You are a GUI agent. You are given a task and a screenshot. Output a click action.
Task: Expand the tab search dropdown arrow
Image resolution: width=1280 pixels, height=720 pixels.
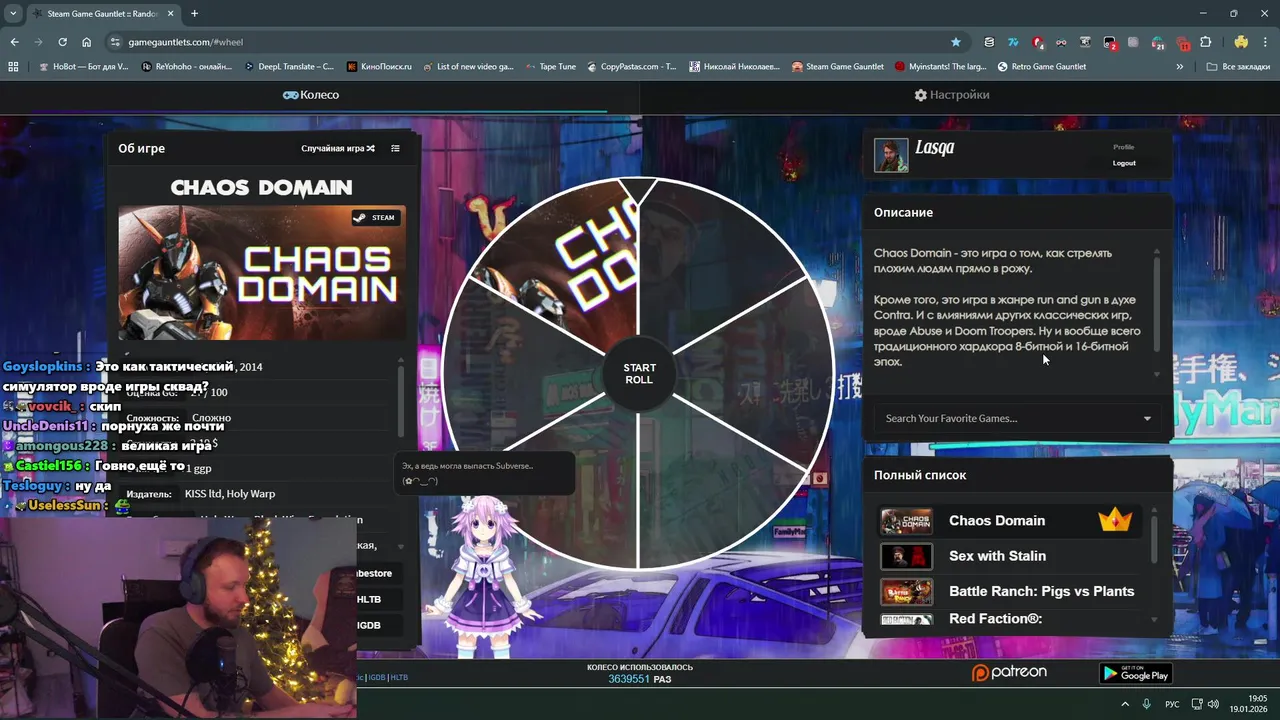pos(13,13)
